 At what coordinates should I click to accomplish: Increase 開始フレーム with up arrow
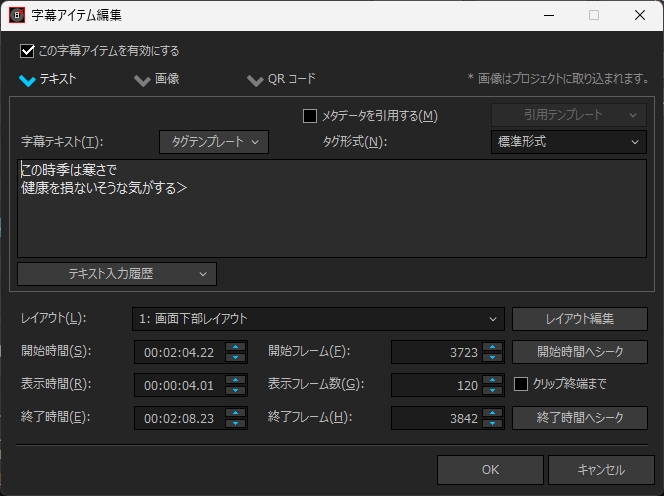(x=492, y=347)
